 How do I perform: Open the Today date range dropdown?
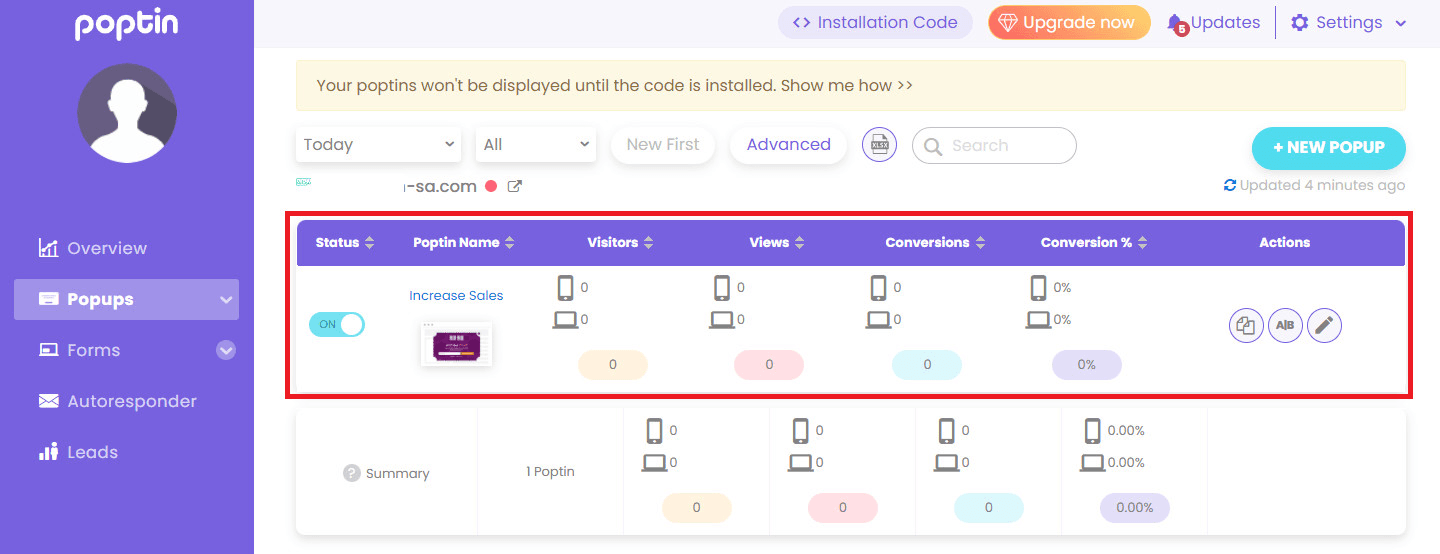(x=378, y=145)
